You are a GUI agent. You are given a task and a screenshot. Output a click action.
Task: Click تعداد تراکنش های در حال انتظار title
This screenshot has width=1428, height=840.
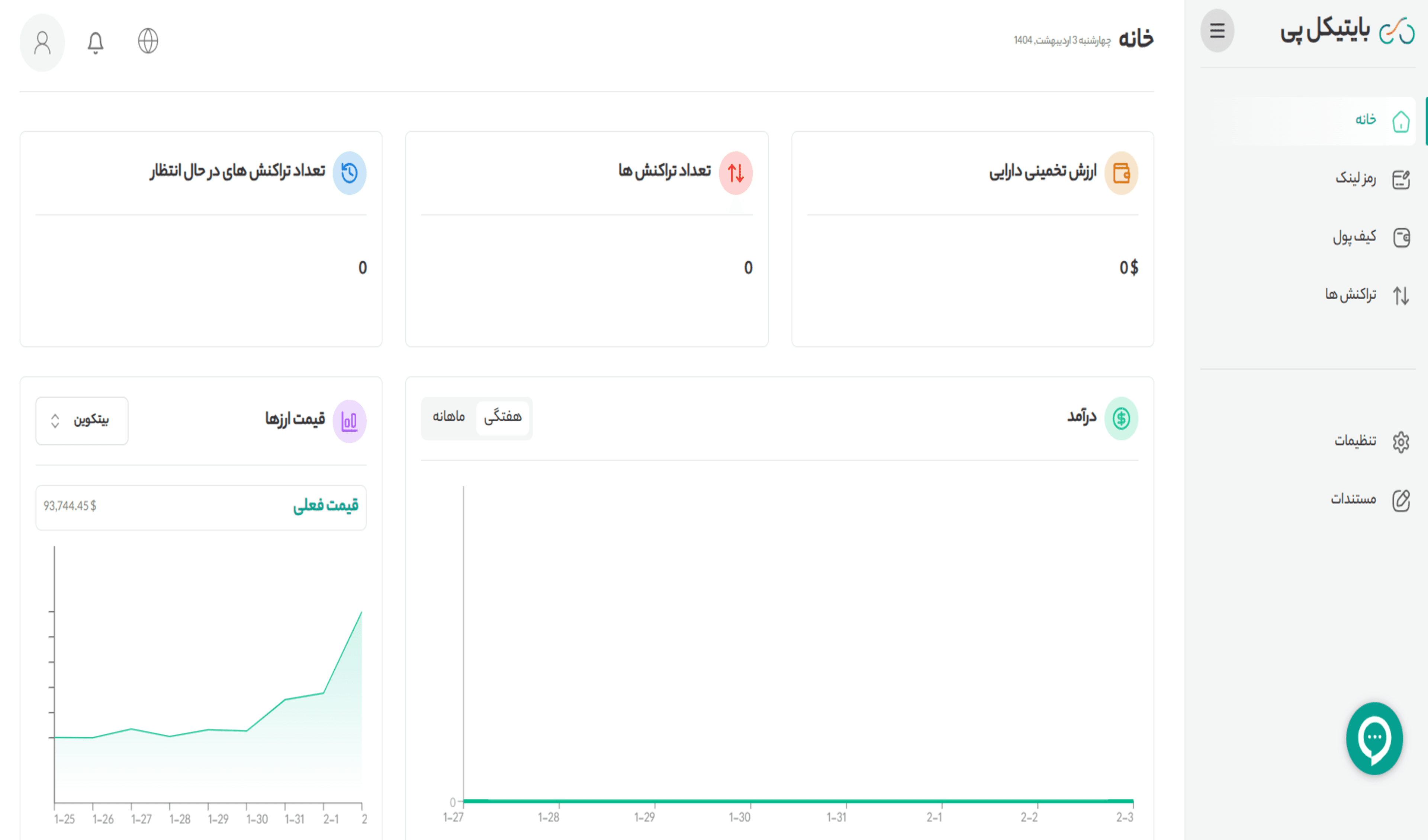click(237, 171)
